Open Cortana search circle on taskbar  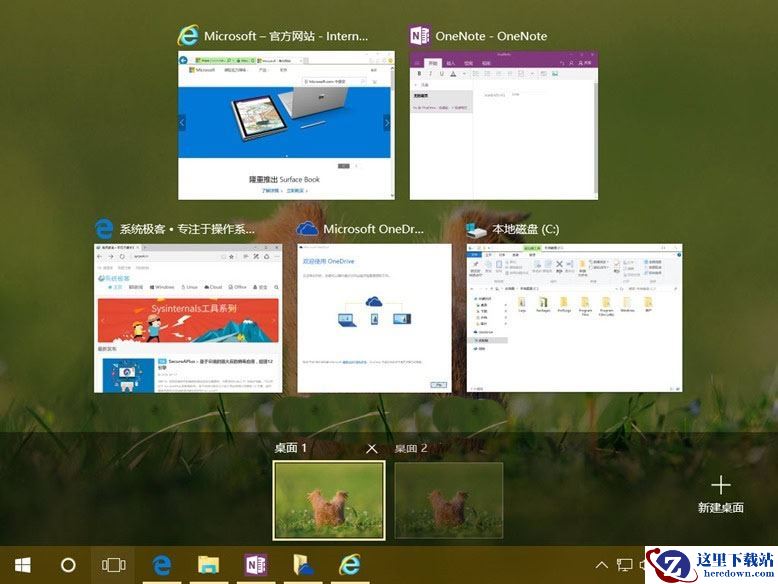tap(68, 565)
